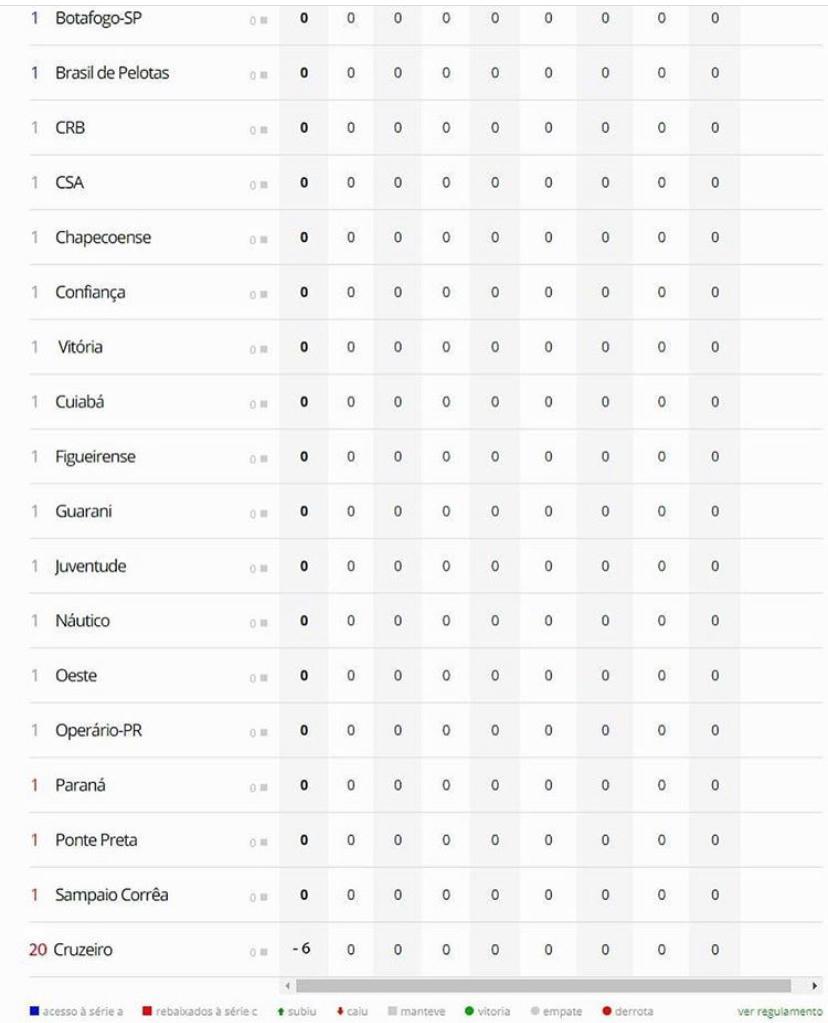Click the Botafogo-SP team name
Image resolution: width=828 pixels, height=1023 pixels.
[99, 18]
